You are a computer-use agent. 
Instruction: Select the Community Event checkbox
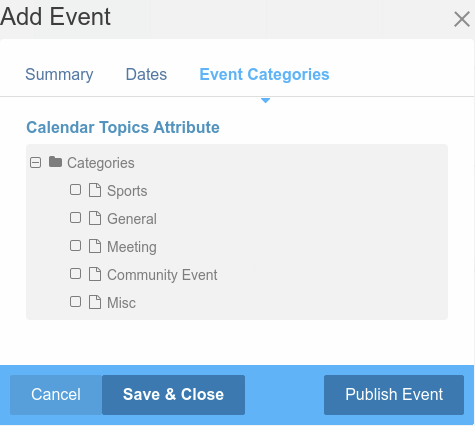[x=75, y=274]
